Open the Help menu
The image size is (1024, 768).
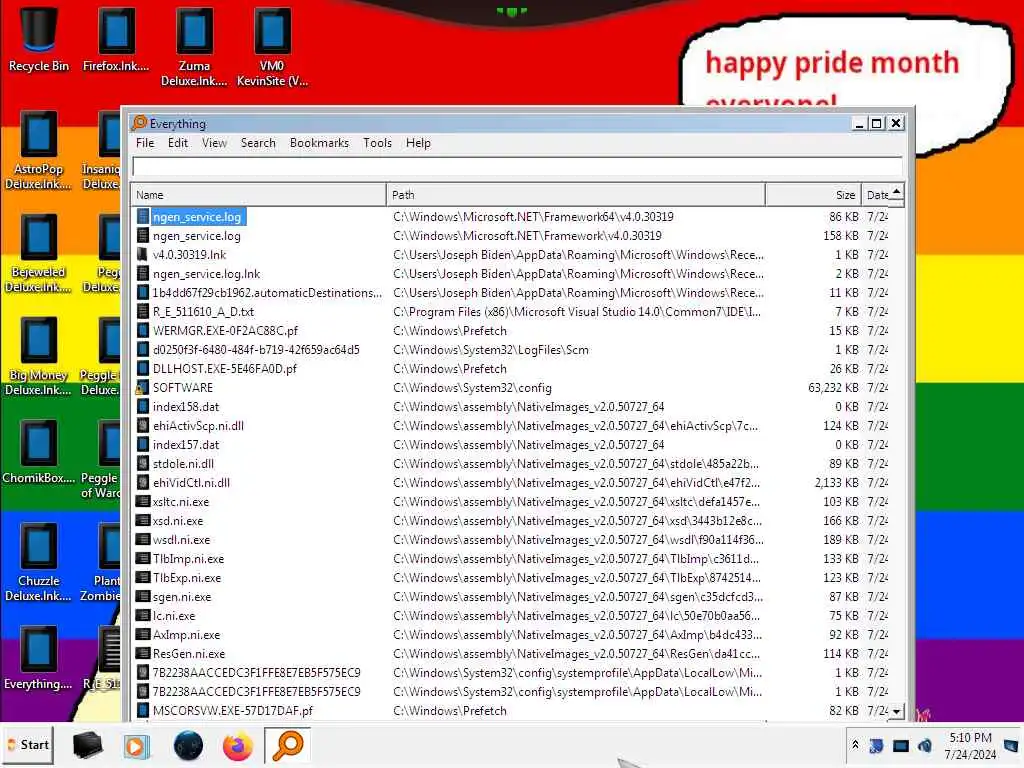tap(418, 143)
